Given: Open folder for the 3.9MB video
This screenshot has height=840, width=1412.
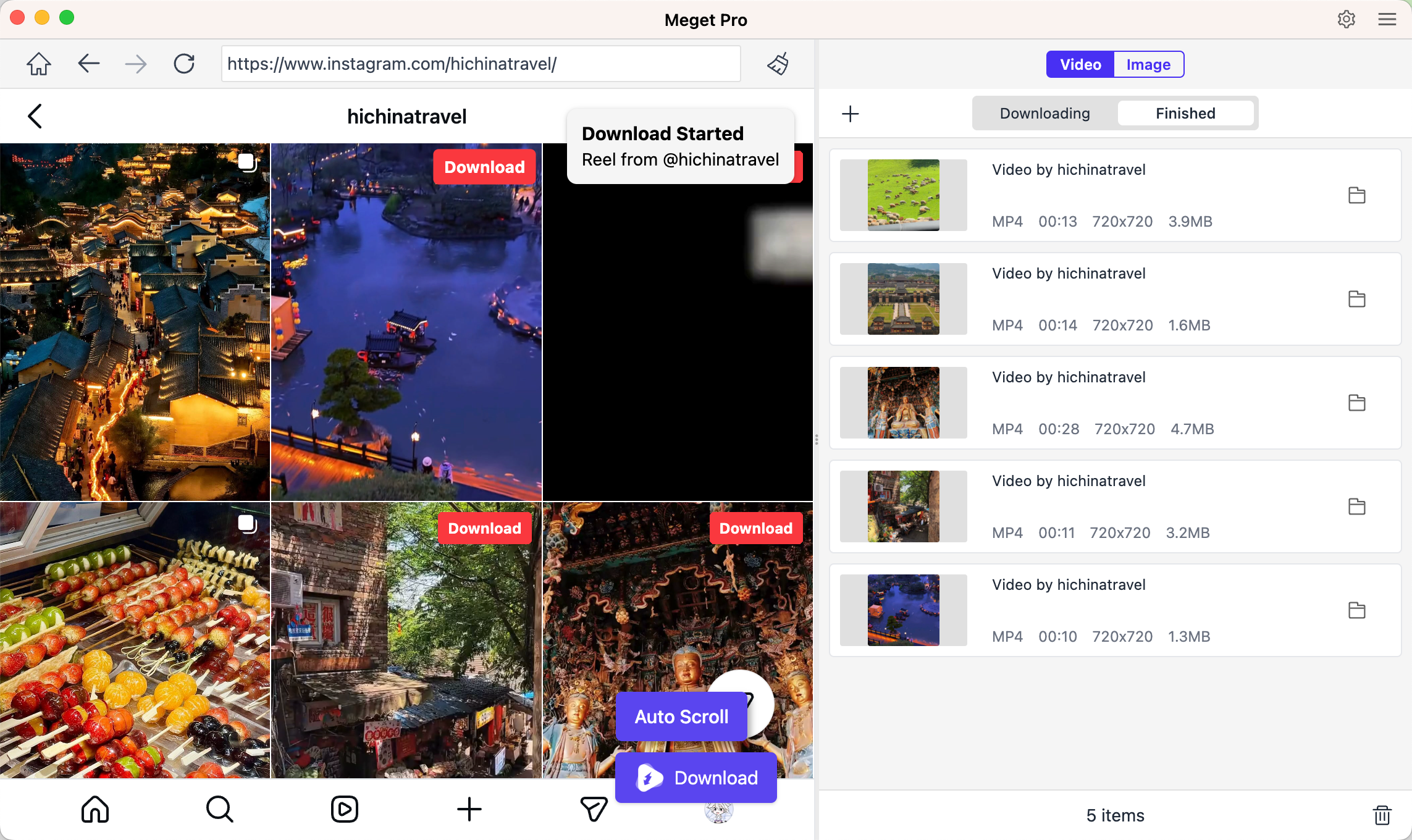Looking at the screenshot, I should coord(1357,195).
